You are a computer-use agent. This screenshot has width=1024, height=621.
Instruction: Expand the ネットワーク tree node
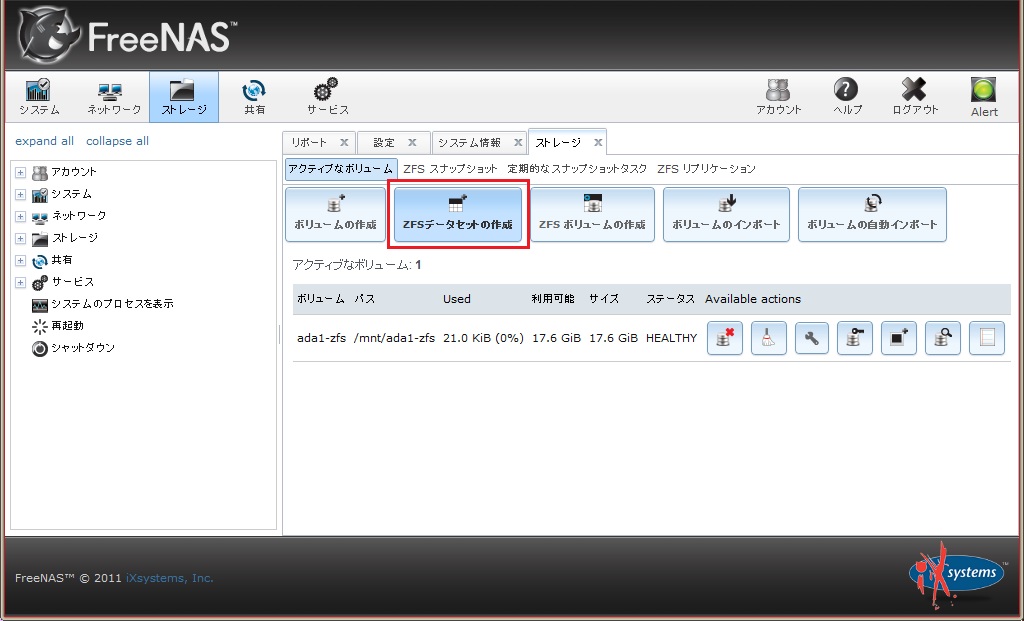[21, 216]
